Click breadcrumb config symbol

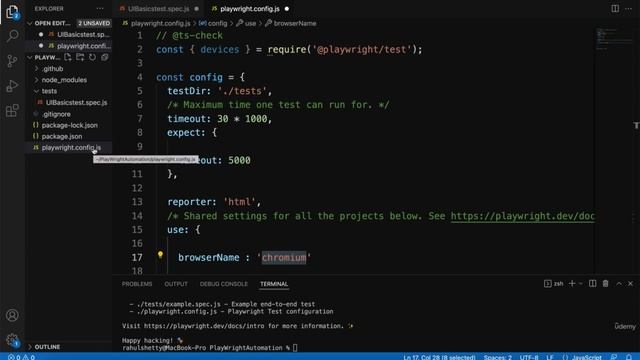tap(217, 24)
